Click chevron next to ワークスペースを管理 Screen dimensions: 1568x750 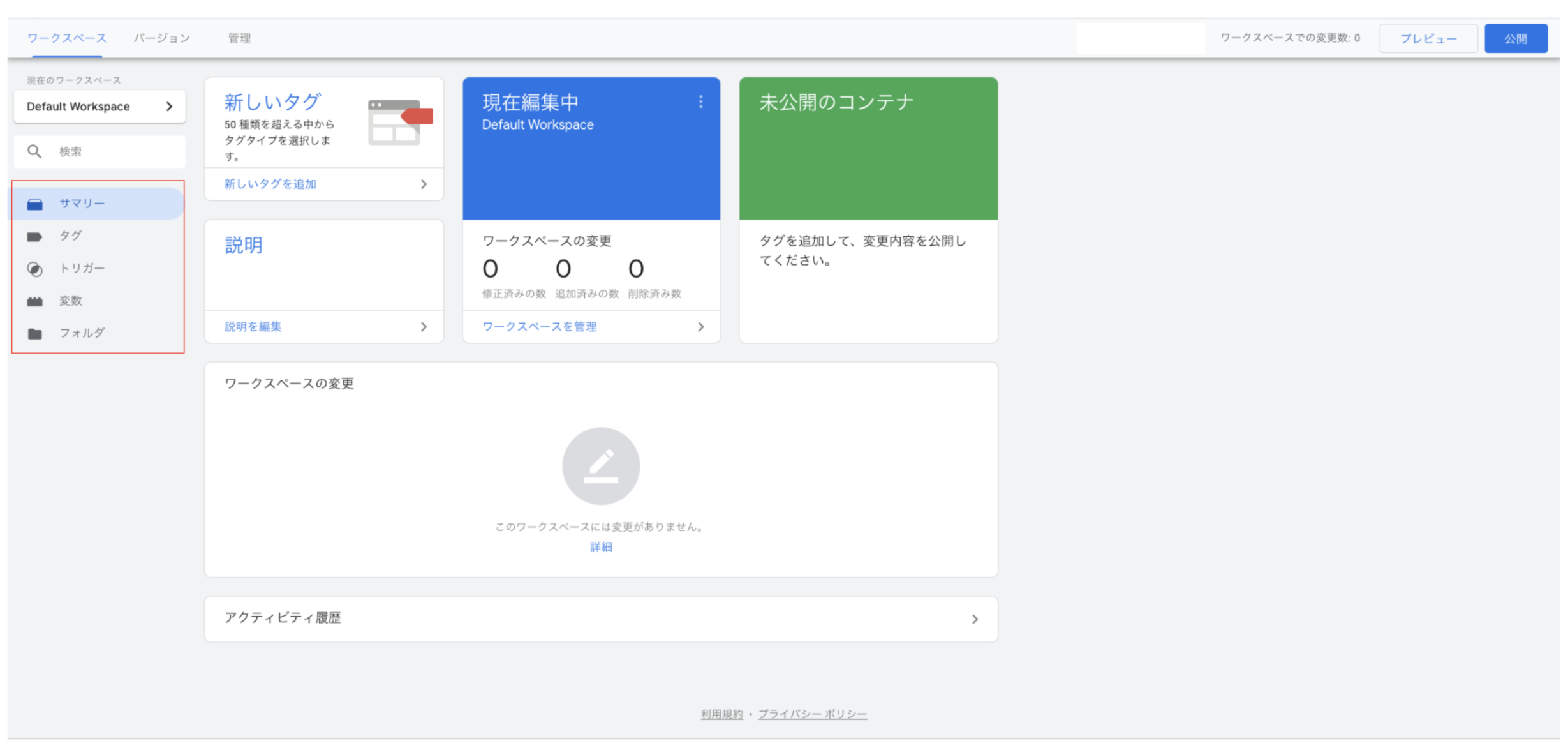point(700,327)
